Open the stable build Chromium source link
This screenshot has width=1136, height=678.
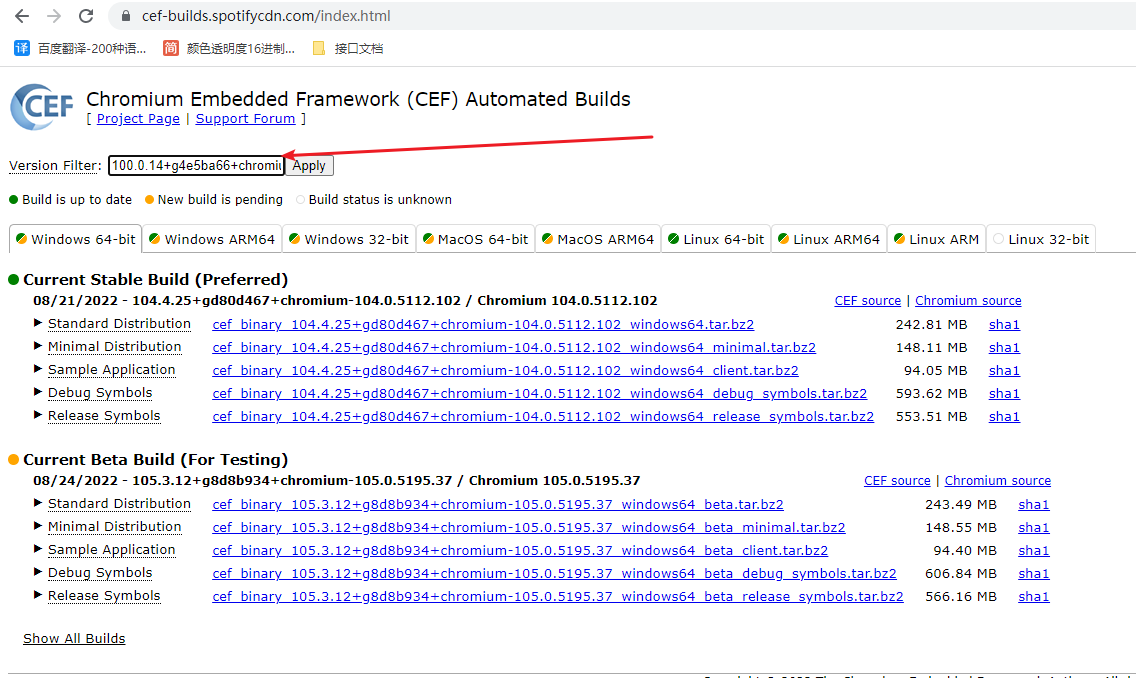coord(968,301)
